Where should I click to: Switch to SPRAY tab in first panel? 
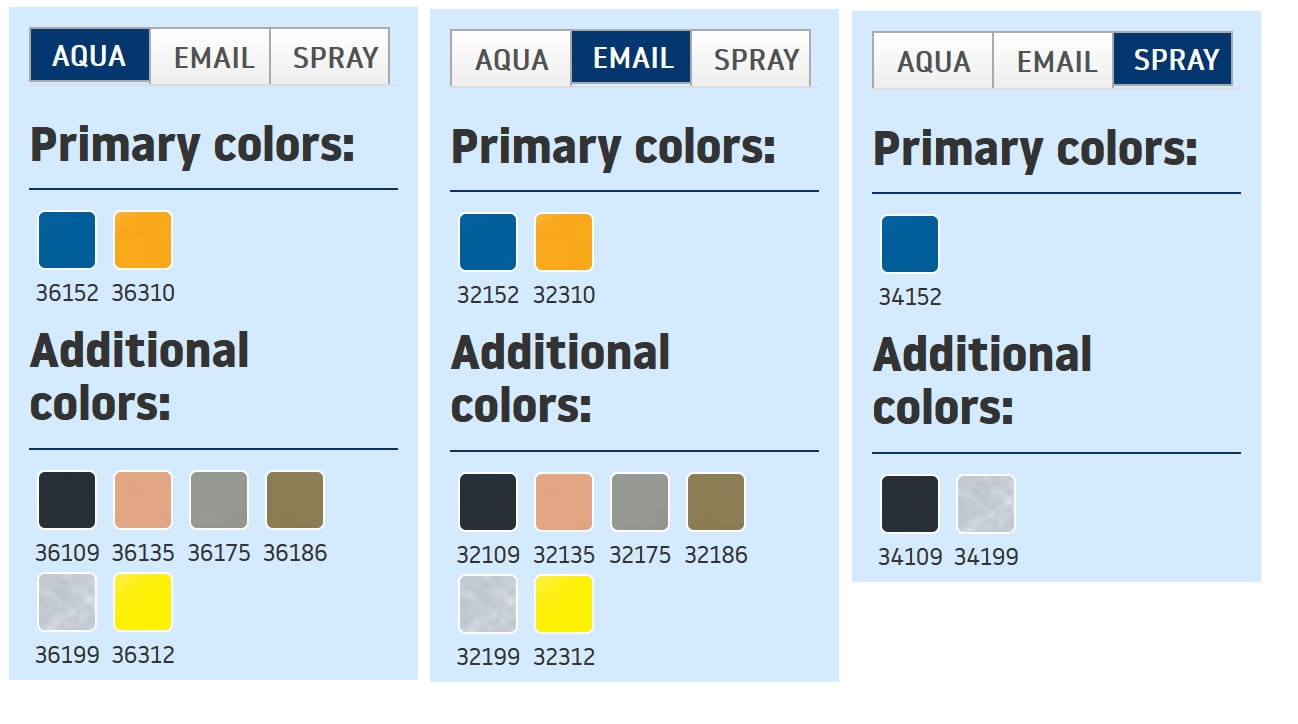tap(332, 57)
